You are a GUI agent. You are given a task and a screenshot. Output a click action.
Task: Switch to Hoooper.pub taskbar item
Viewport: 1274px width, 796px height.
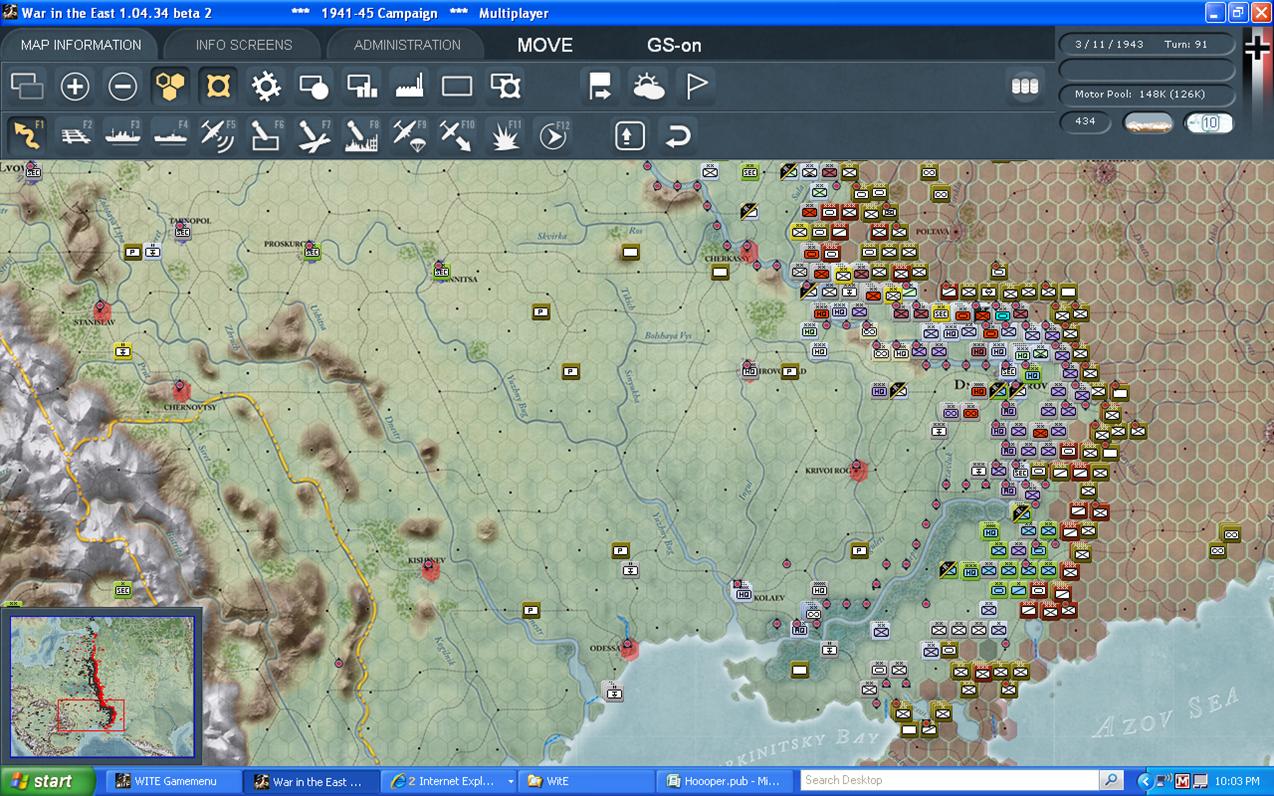click(x=723, y=781)
